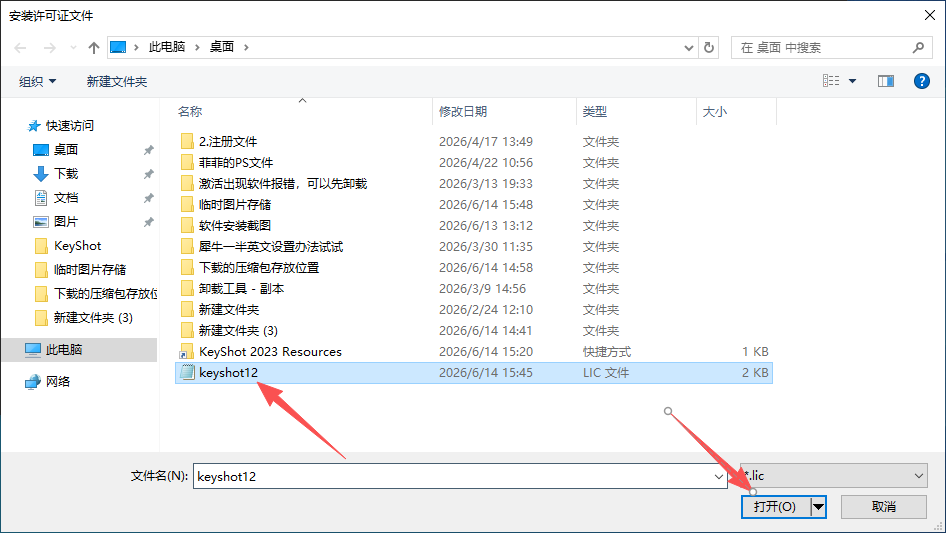
Task: Sort by 类型 column header
Action: click(x=594, y=112)
